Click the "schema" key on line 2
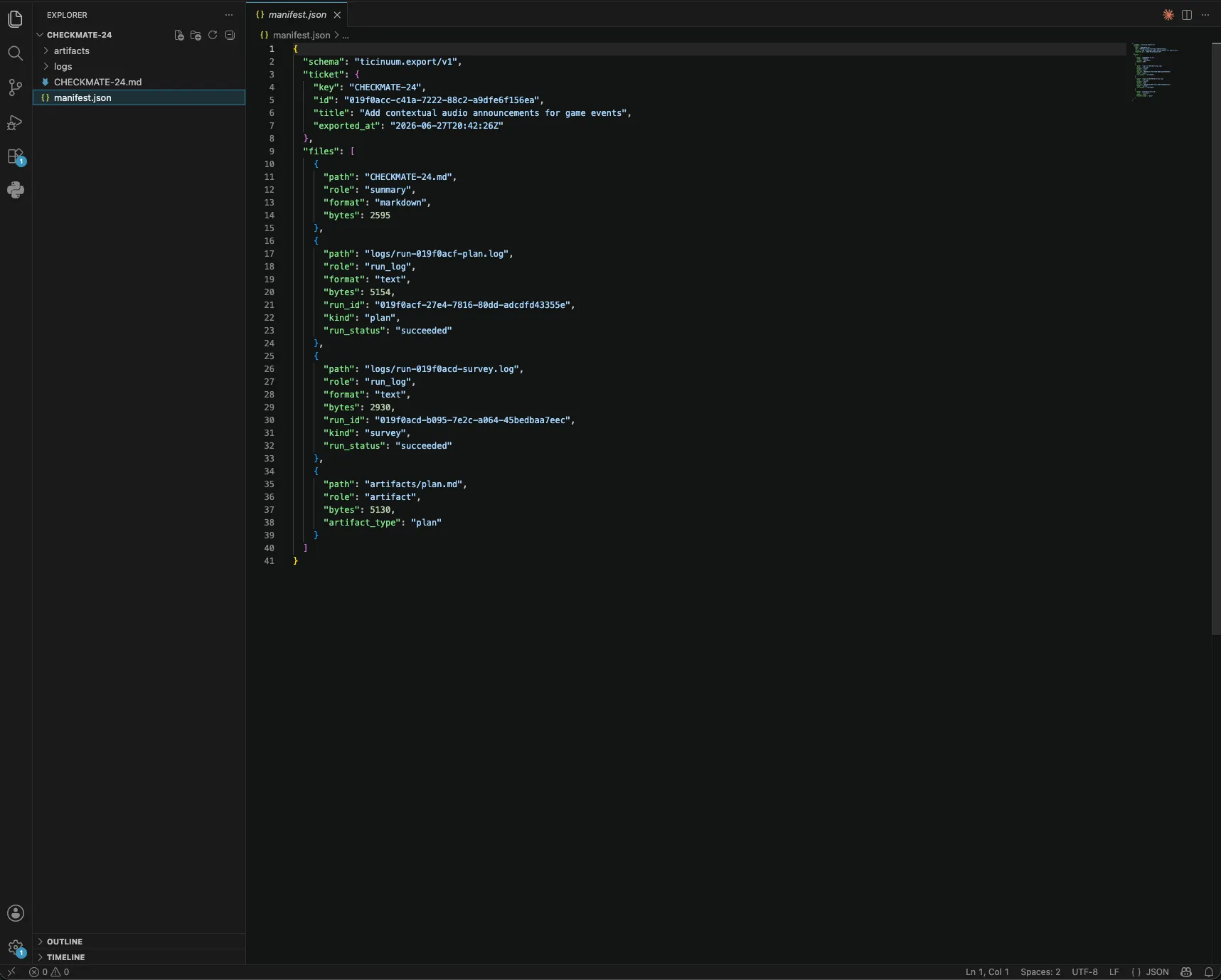This screenshot has width=1221, height=980. click(x=324, y=62)
